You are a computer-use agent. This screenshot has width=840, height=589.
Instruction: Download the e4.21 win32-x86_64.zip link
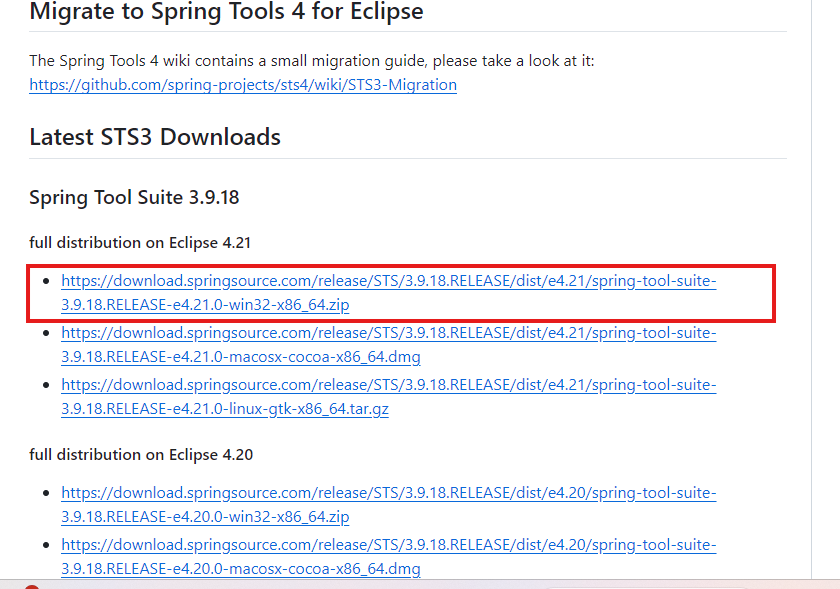[388, 293]
